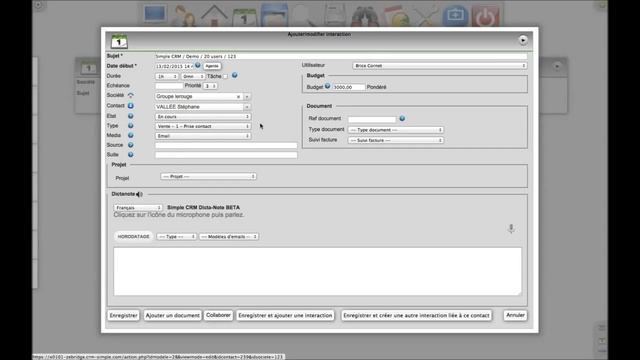This screenshot has width=640, height=360.
Task: Toggle the Tâche checkbox
Action: (x=226, y=76)
